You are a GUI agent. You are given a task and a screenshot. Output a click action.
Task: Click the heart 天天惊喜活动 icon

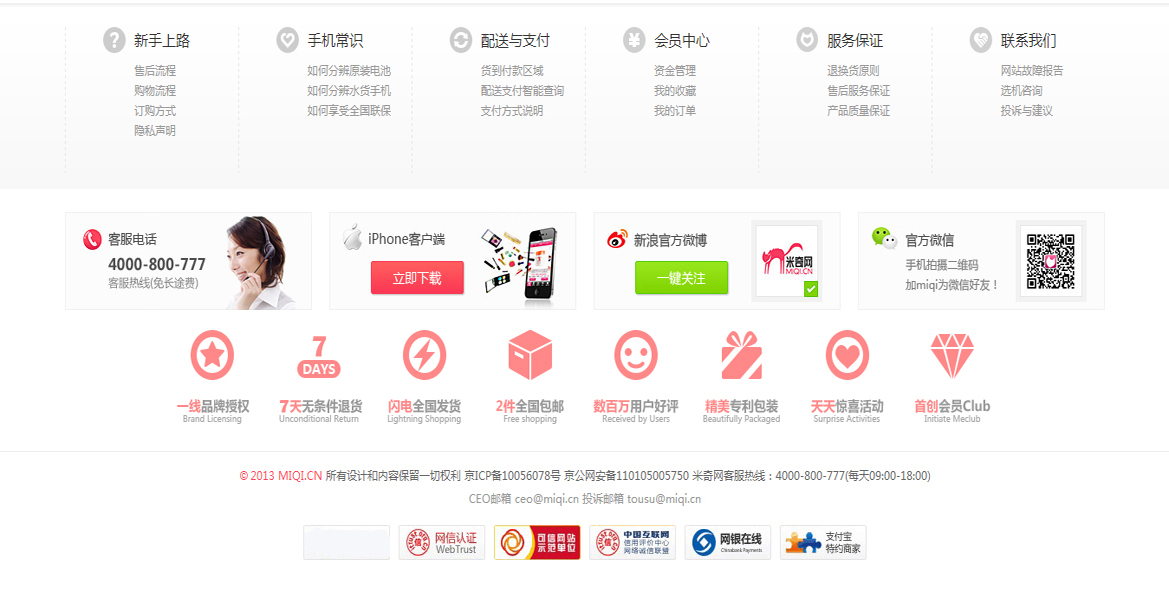click(848, 355)
